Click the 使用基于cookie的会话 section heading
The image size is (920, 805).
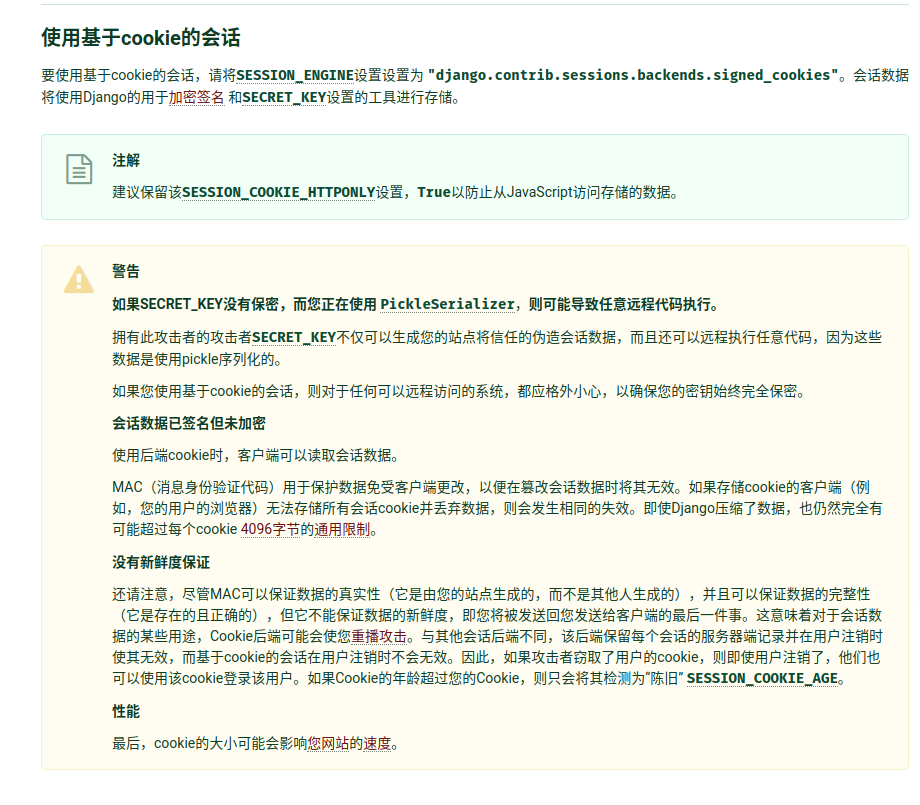tap(140, 38)
